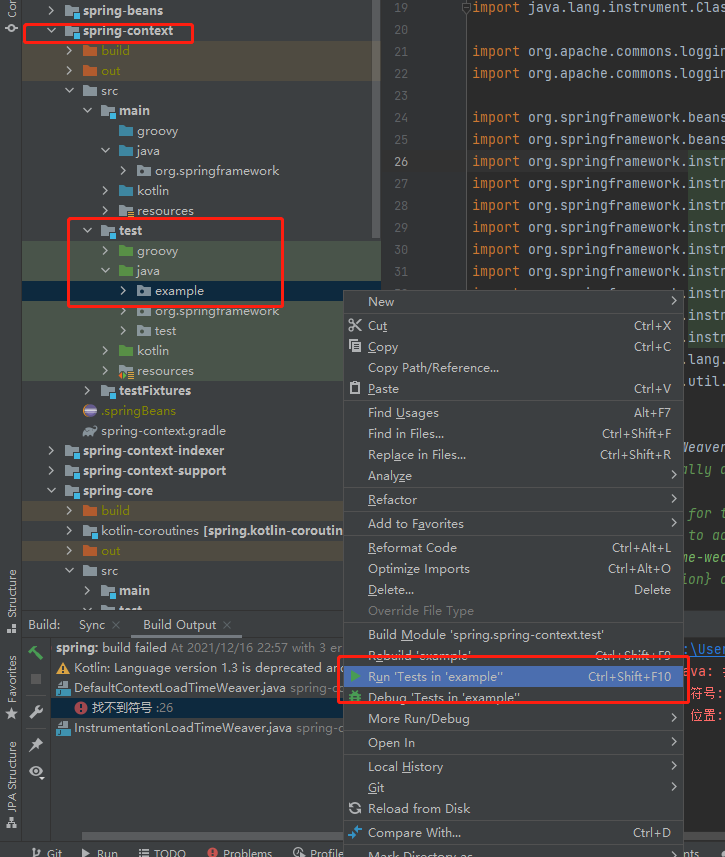Expand the testFixtures folder
Screen dimensions: 725x857
87,391
